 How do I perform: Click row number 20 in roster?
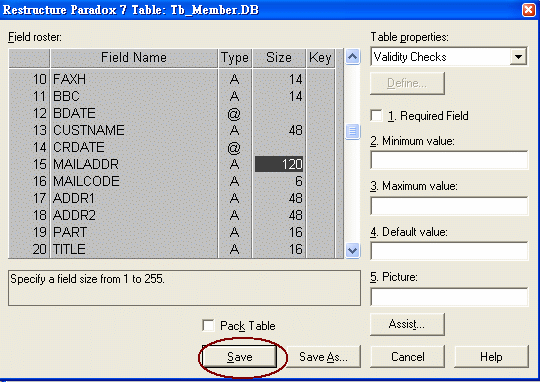pyautogui.click(x=29, y=249)
